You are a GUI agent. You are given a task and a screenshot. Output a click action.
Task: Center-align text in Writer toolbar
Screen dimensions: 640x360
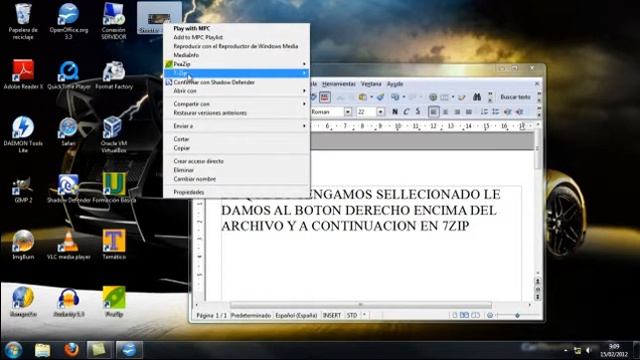[x=445, y=111]
